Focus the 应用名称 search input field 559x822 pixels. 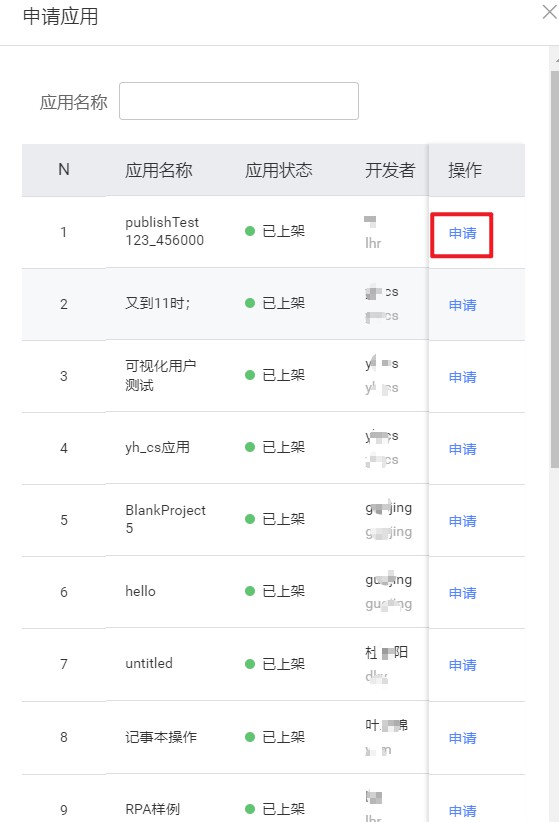239,101
